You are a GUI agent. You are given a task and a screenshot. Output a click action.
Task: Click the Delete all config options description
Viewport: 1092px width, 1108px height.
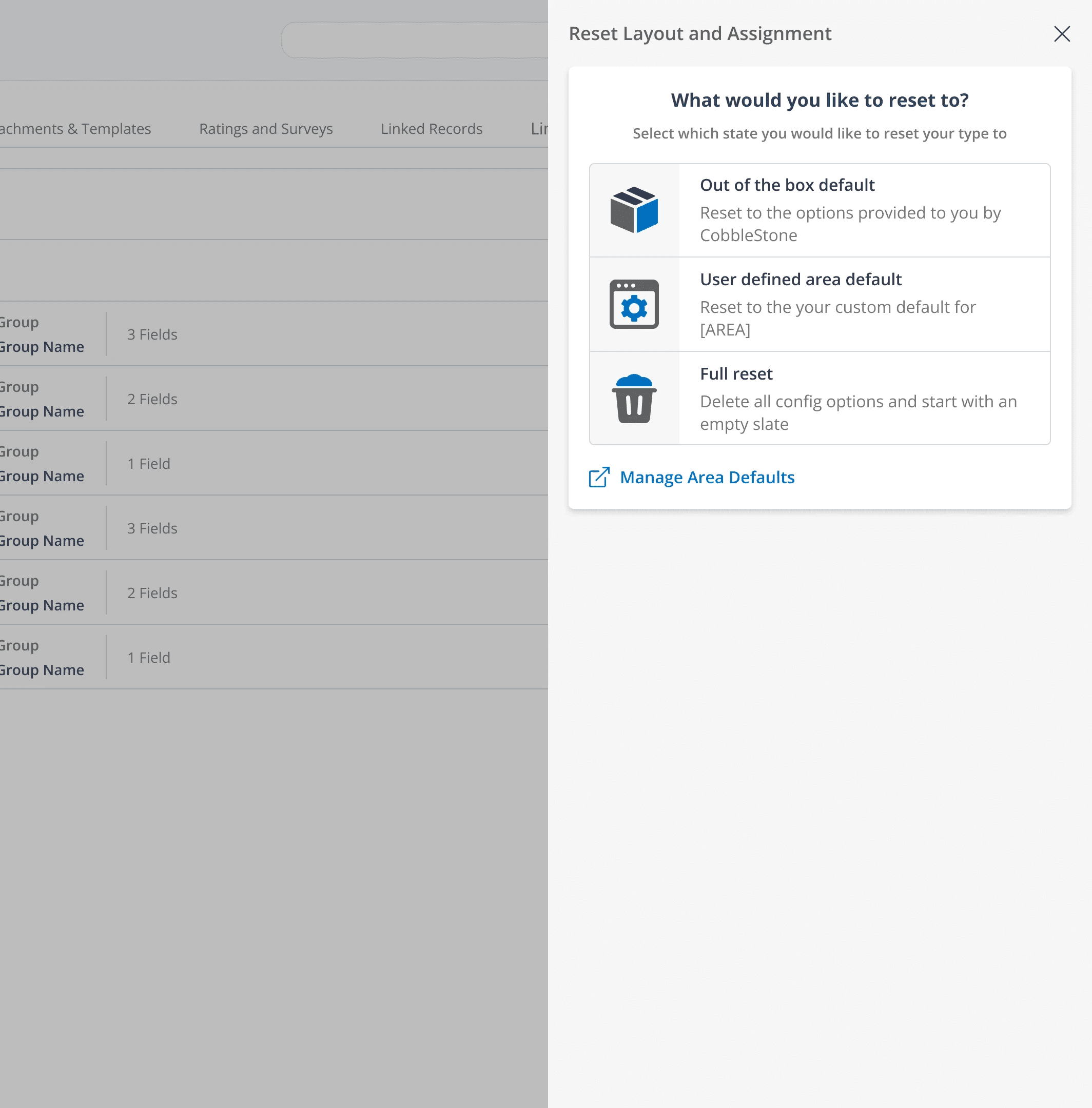(858, 413)
